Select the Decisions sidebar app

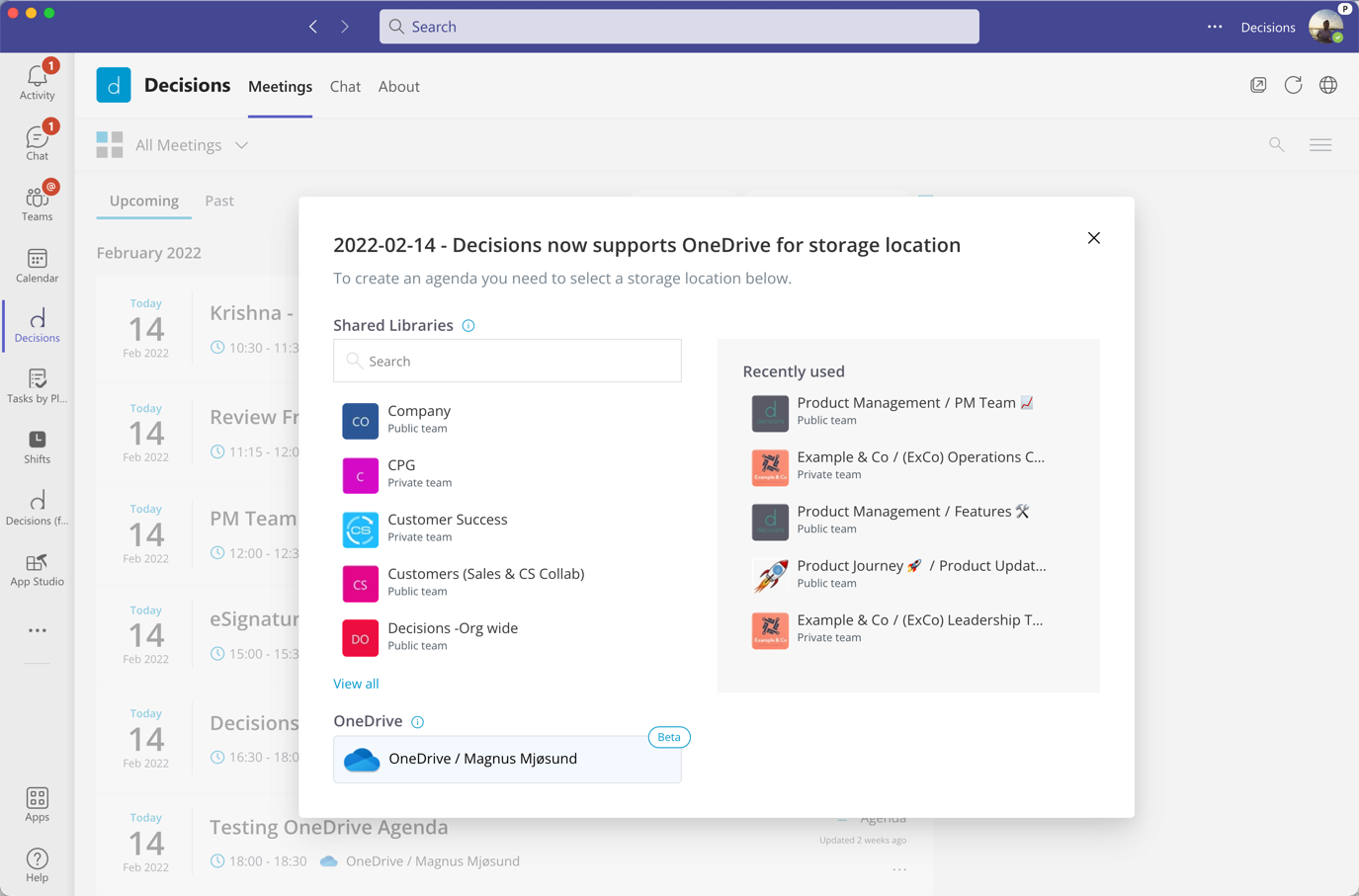coord(37,325)
